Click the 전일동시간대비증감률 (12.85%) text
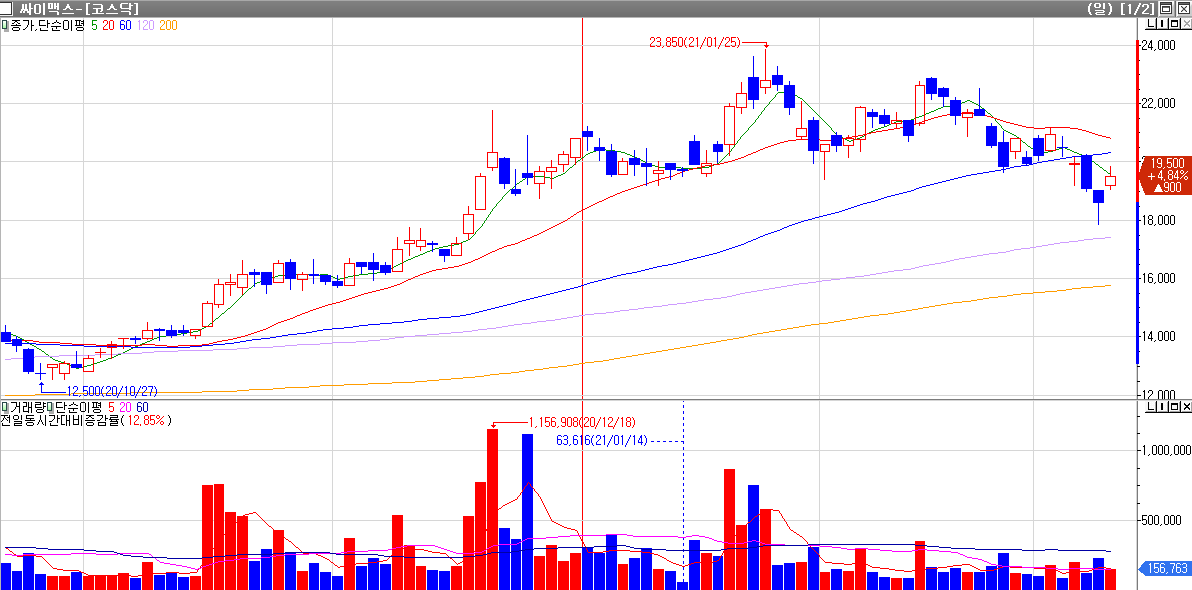The width and height of the screenshot is (1192, 590). [x=86, y=420]
